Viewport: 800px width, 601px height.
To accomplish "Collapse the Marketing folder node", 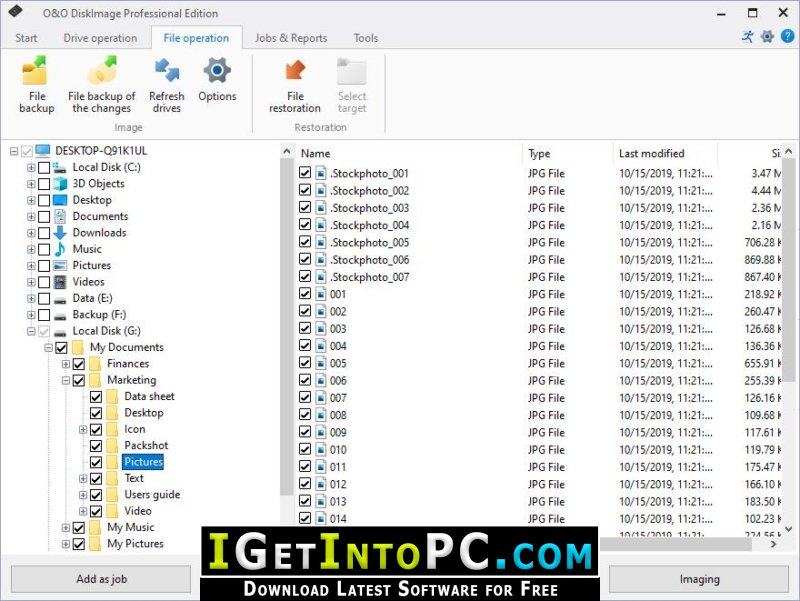I will pyautogui.click(x=66, y=381).
